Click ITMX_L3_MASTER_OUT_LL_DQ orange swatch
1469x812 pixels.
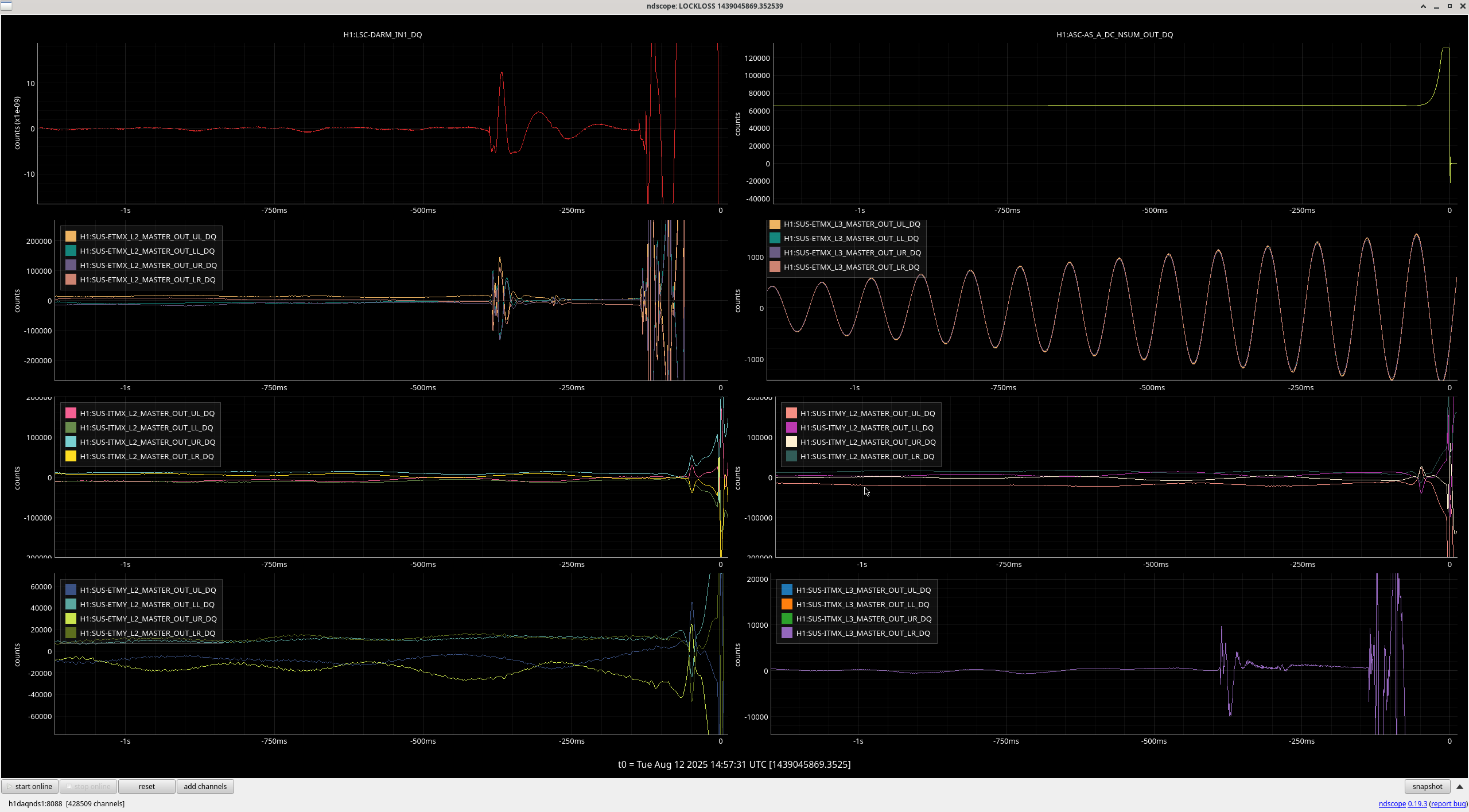click(x=787, y=604)
